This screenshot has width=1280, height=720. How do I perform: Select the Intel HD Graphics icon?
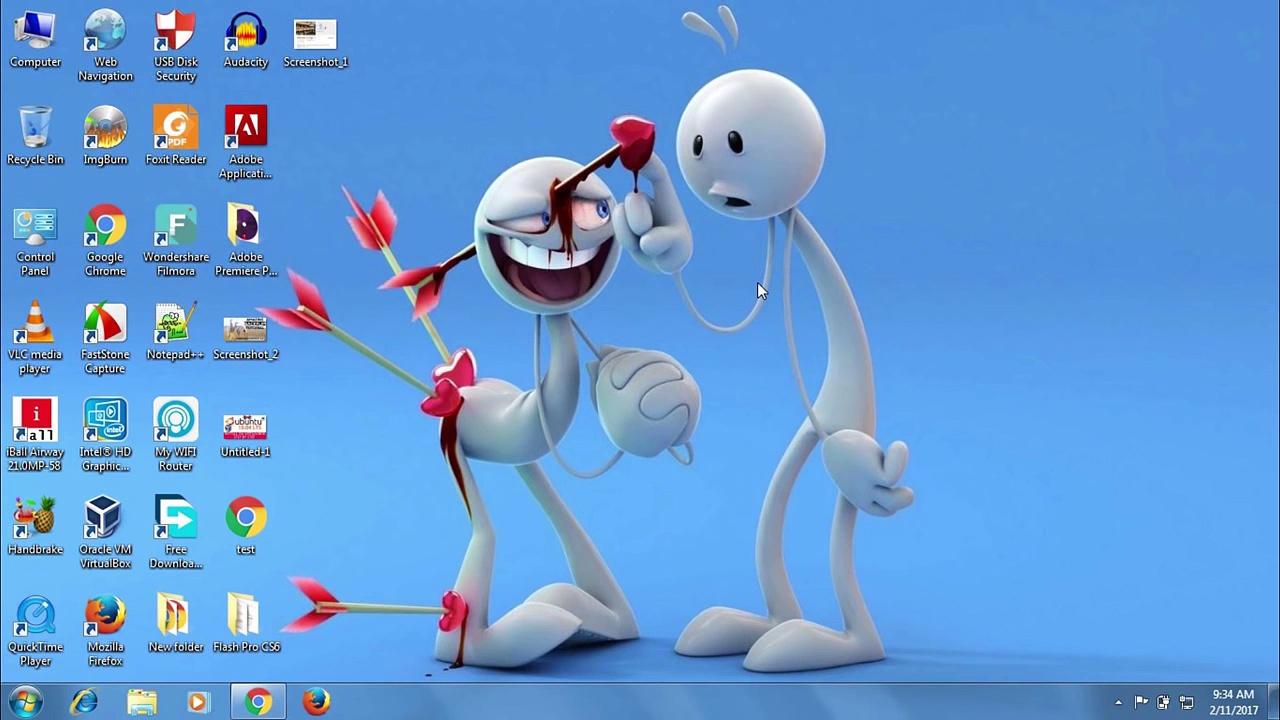click(105, 436)
